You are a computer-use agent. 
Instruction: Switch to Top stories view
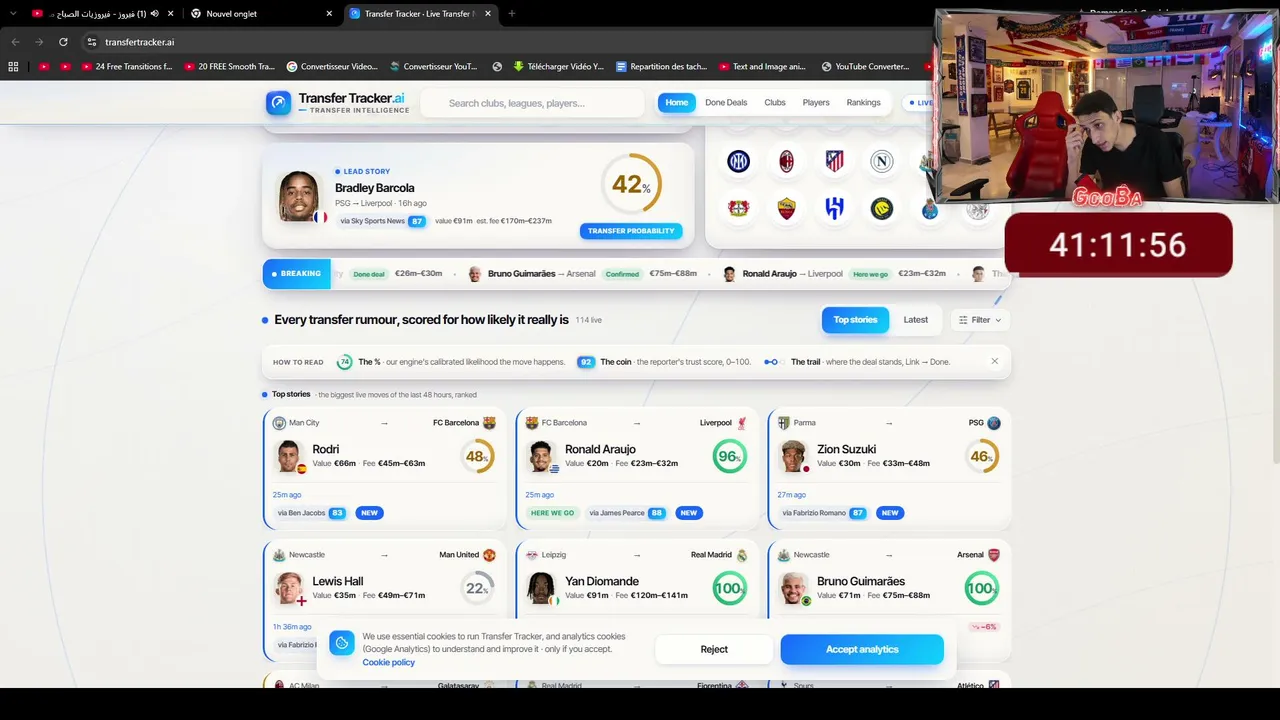click(855, 320)
